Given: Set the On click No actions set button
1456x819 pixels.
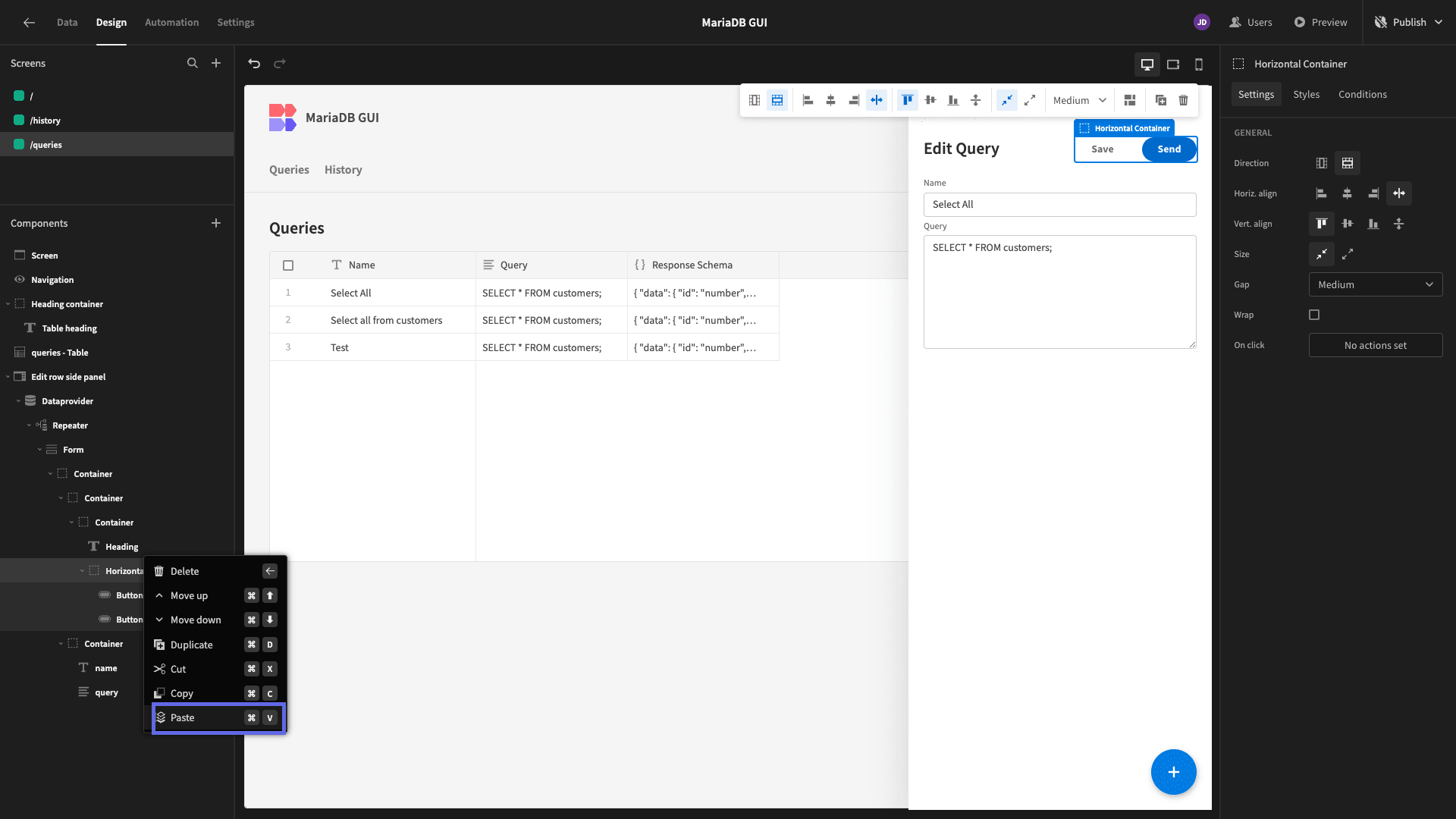Looking at the screenshot, I should (x=1376, y=345).
